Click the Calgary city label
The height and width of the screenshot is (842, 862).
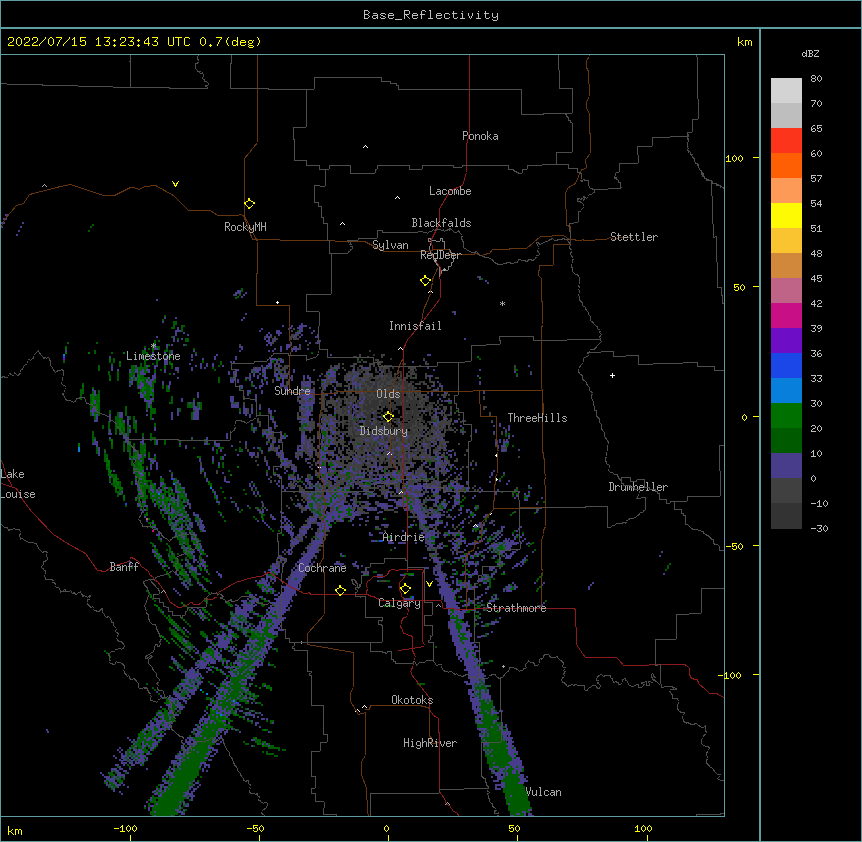tap(399, 603)
